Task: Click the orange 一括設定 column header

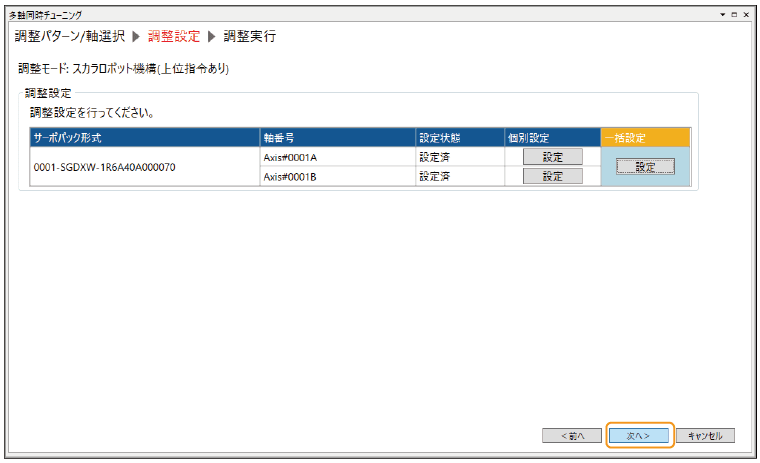Action: (645, 137)
